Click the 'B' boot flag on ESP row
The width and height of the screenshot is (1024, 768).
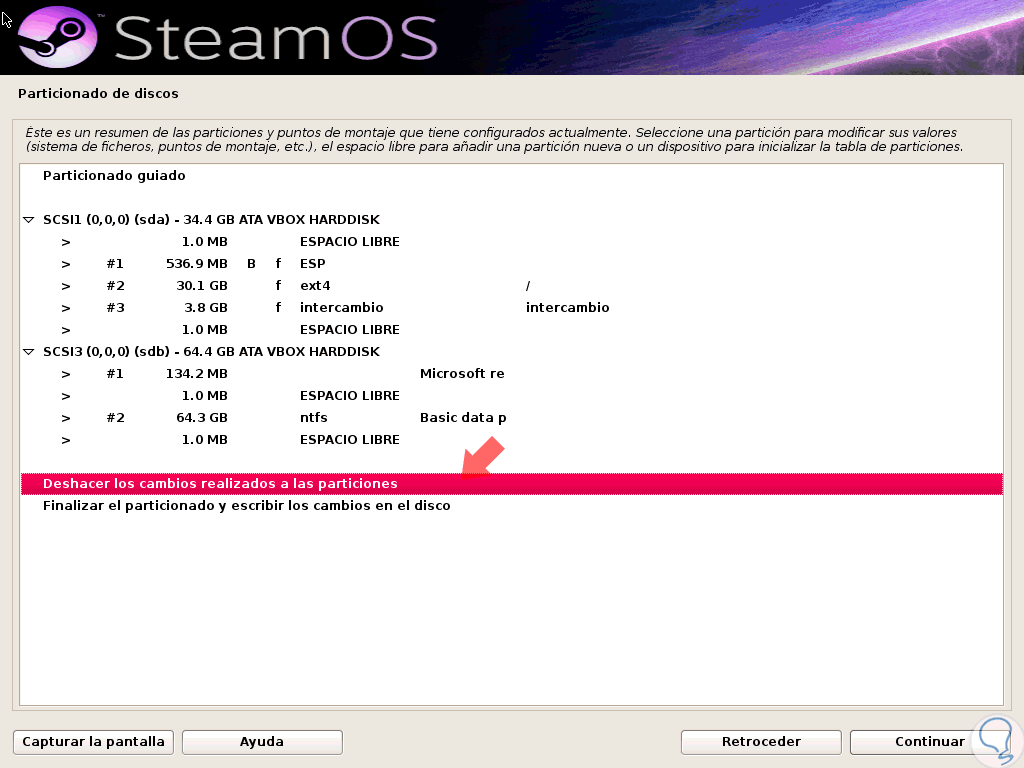click(251, 264)
